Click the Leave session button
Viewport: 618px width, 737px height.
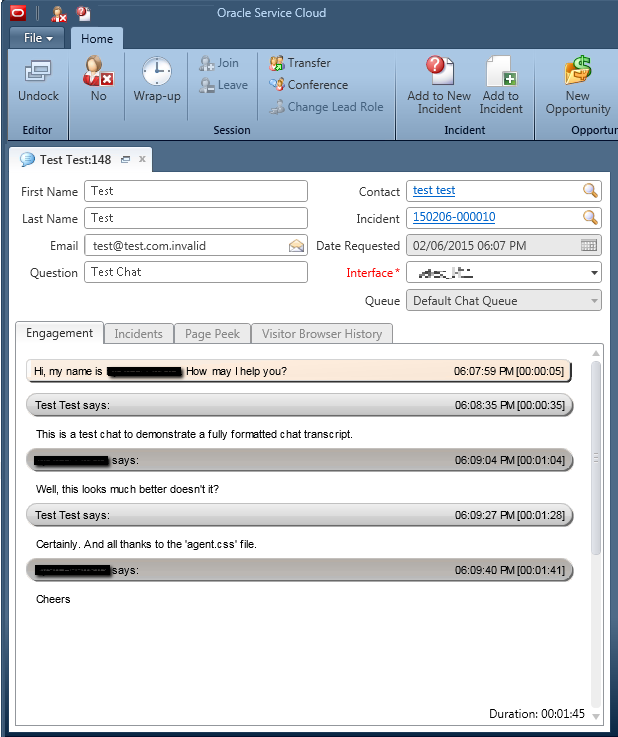(223, 85)
